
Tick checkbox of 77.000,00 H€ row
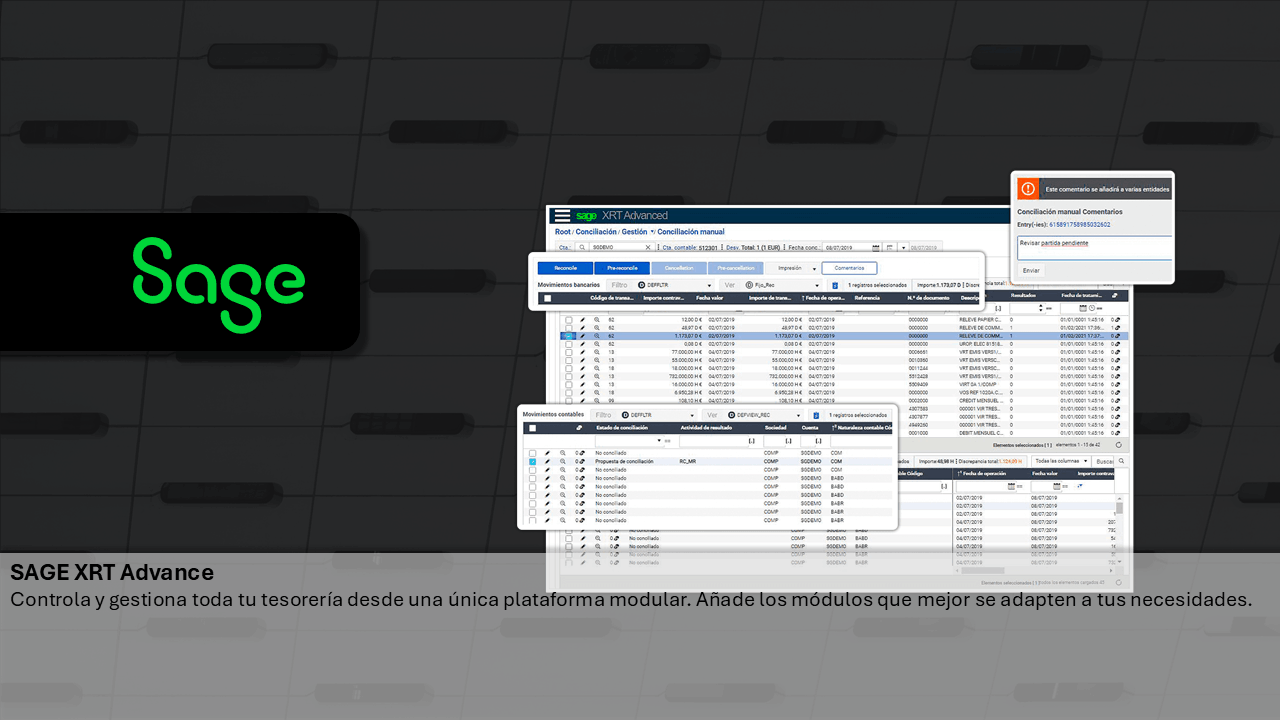click(x=569, y=352)
